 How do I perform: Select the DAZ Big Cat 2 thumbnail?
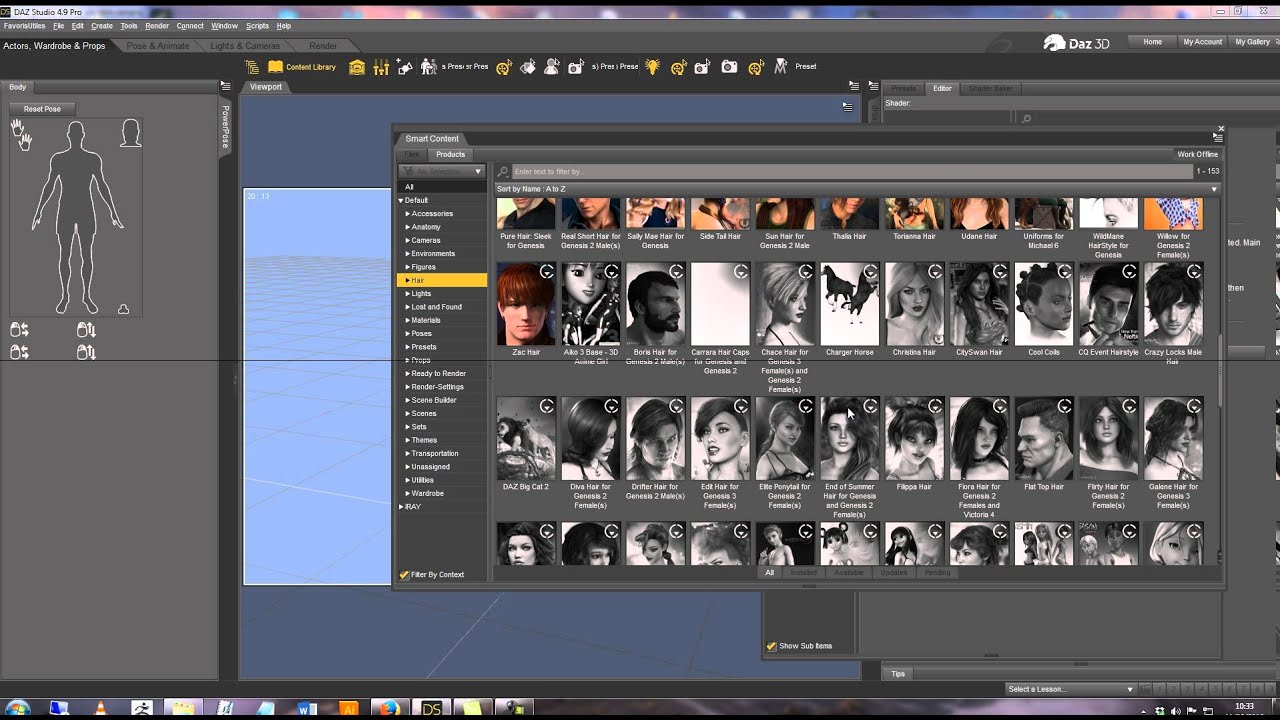click(526, 439)
